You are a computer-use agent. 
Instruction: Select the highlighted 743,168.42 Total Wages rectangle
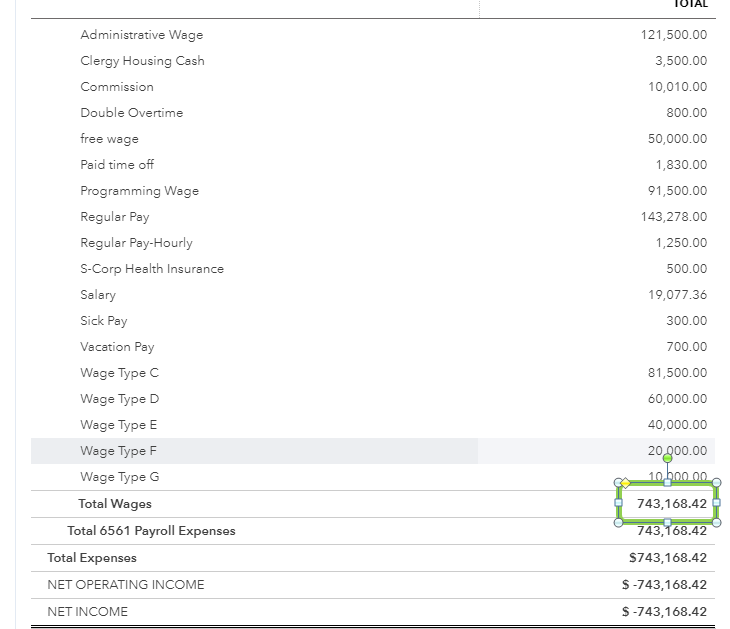[x=668, y=503]
